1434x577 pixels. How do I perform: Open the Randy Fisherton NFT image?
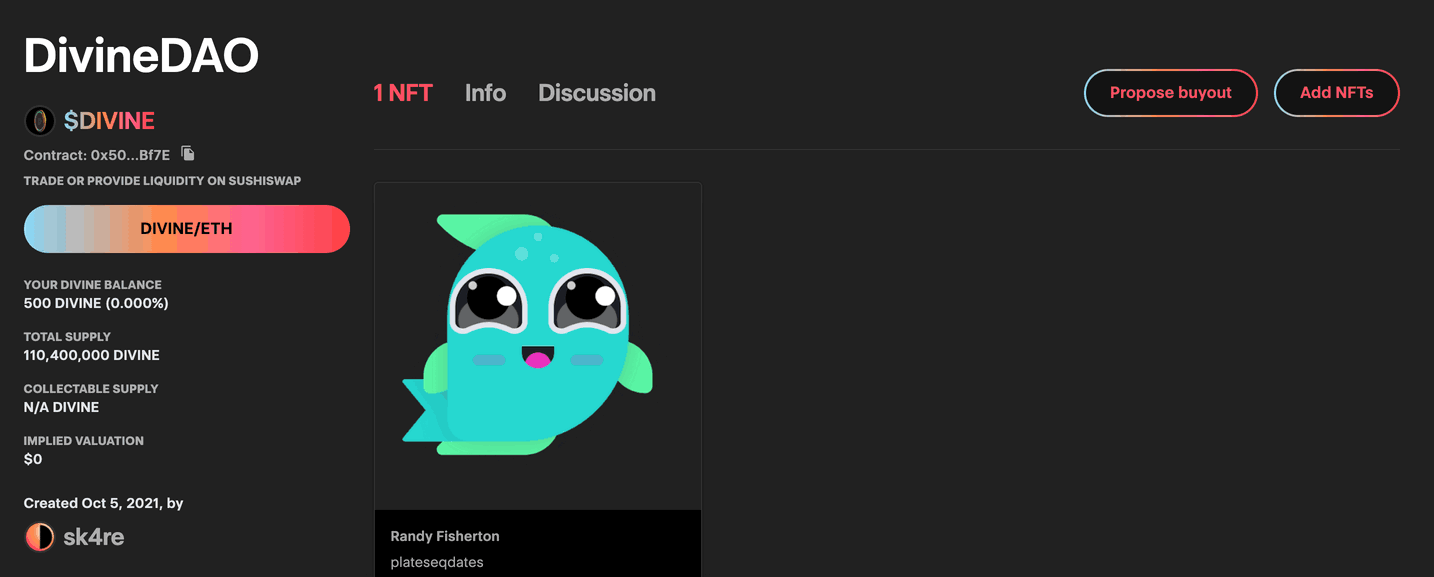coord(538,346)
